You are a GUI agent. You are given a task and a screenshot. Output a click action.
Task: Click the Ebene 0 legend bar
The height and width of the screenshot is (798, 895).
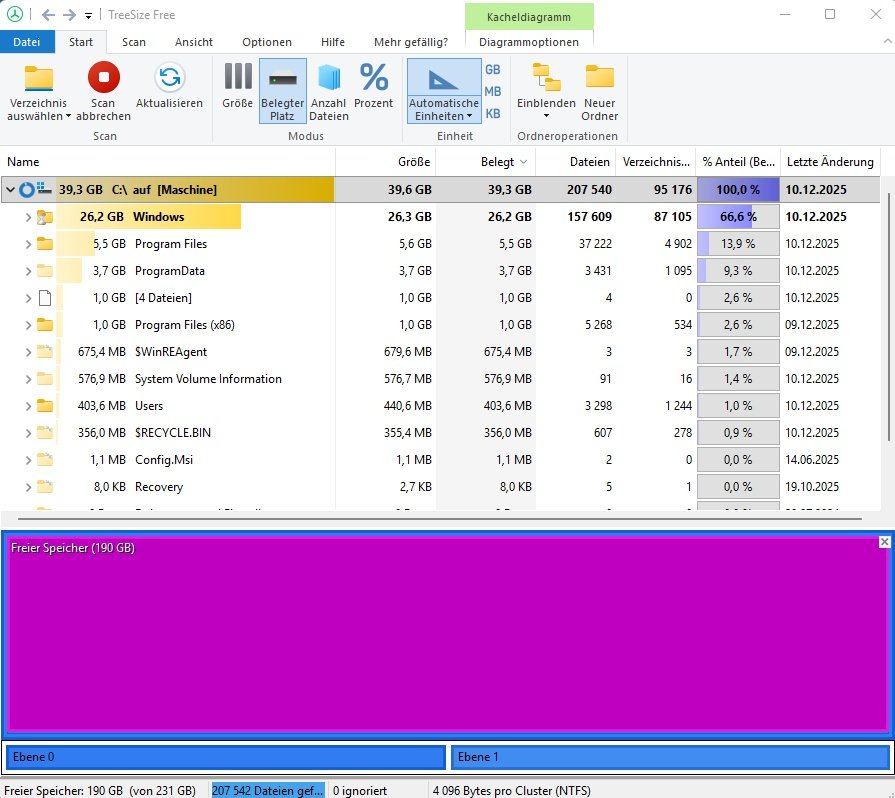point(226,757)
